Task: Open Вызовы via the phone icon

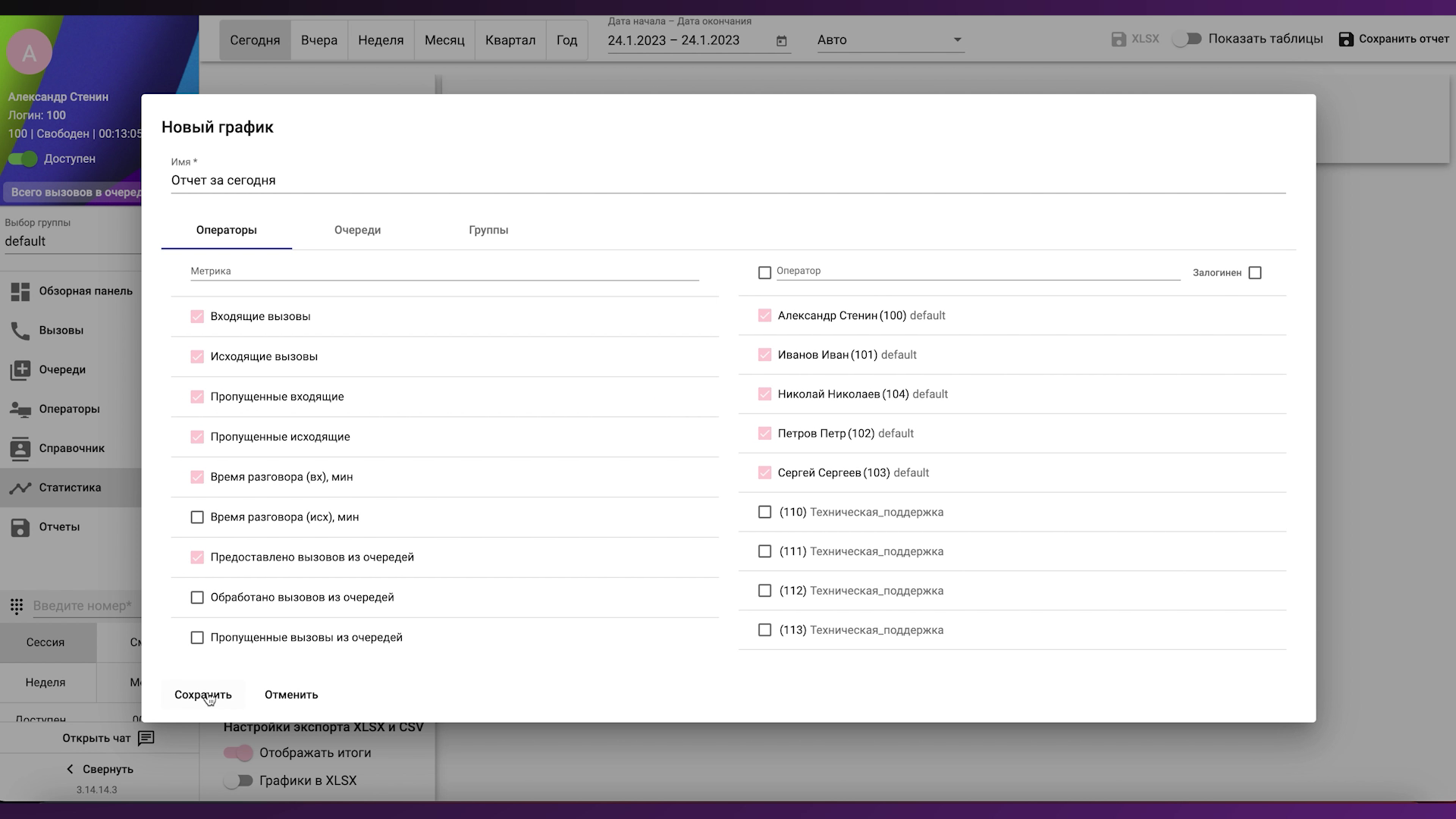Action: point(20,331)
